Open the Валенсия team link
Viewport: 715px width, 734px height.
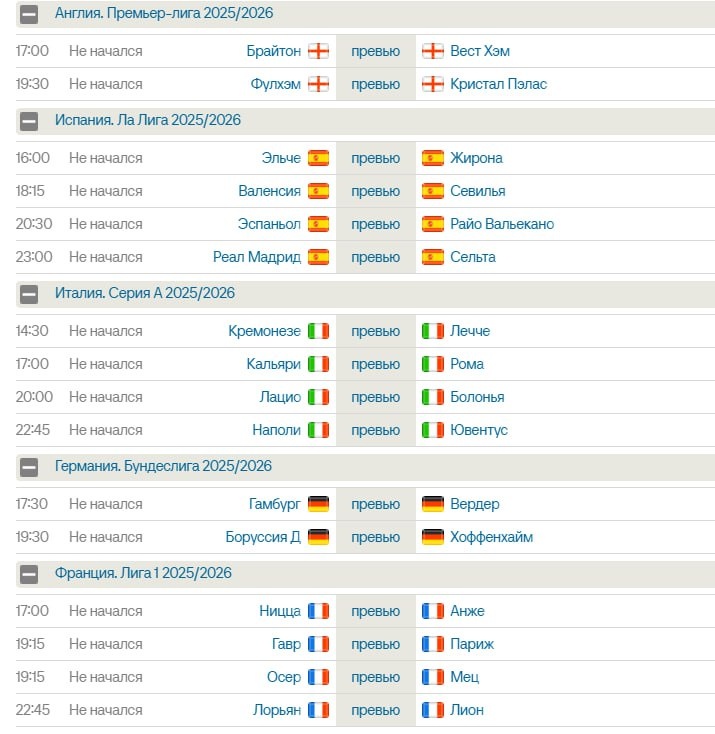click(269, 191)
